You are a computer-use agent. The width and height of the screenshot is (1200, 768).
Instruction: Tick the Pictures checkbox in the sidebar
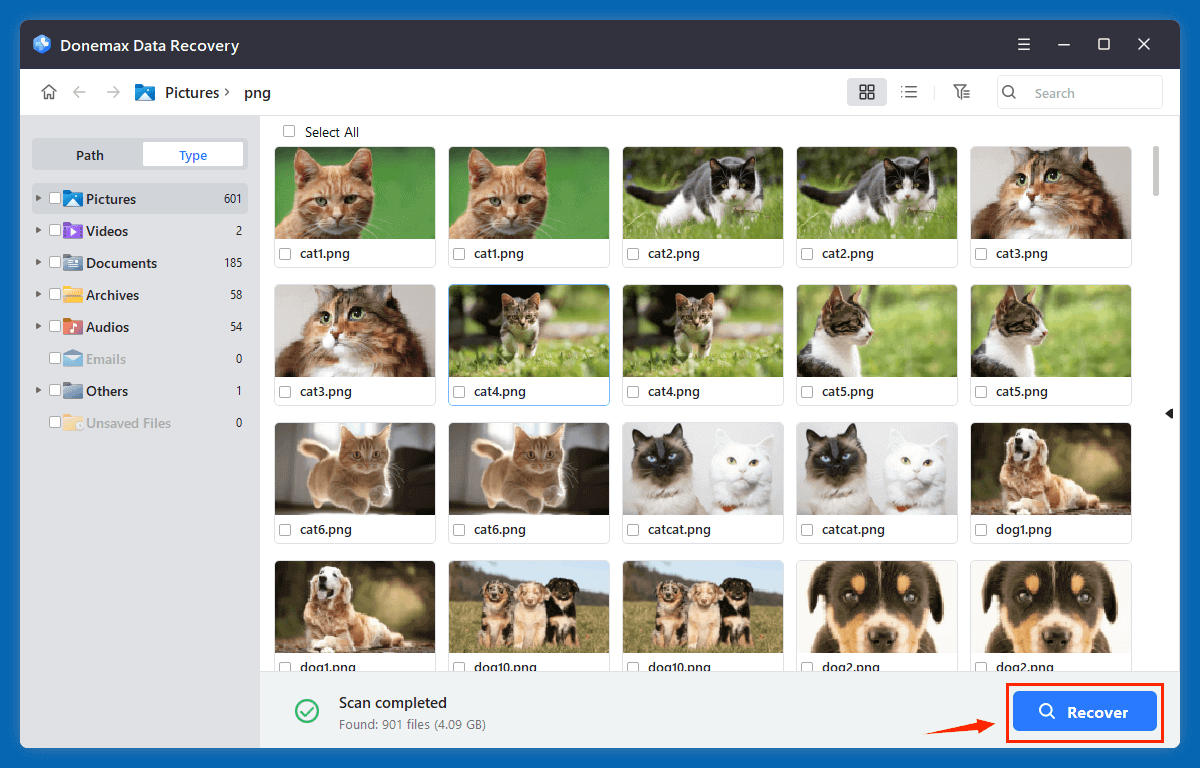point(55,198)
